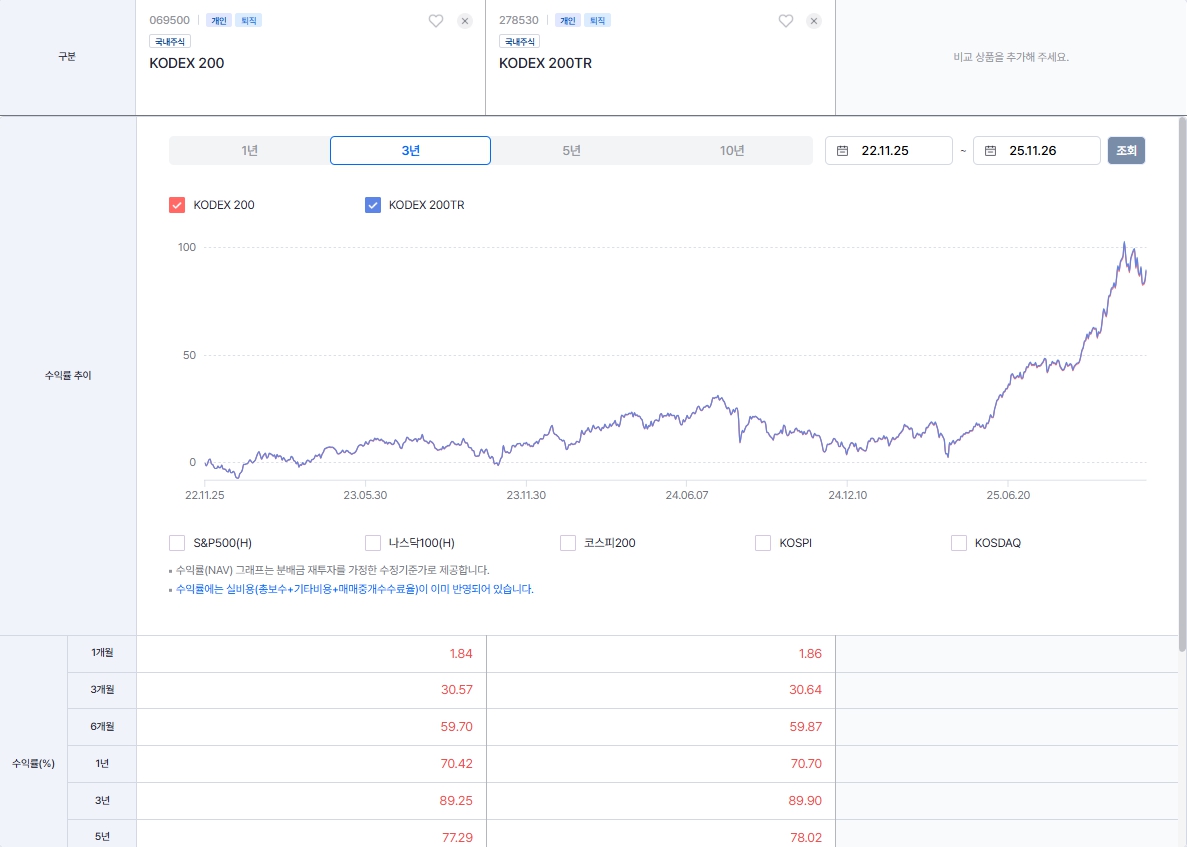Select the 1년 period tab
The width and height of the screenshot is (1187, 847).
(250, 151)
